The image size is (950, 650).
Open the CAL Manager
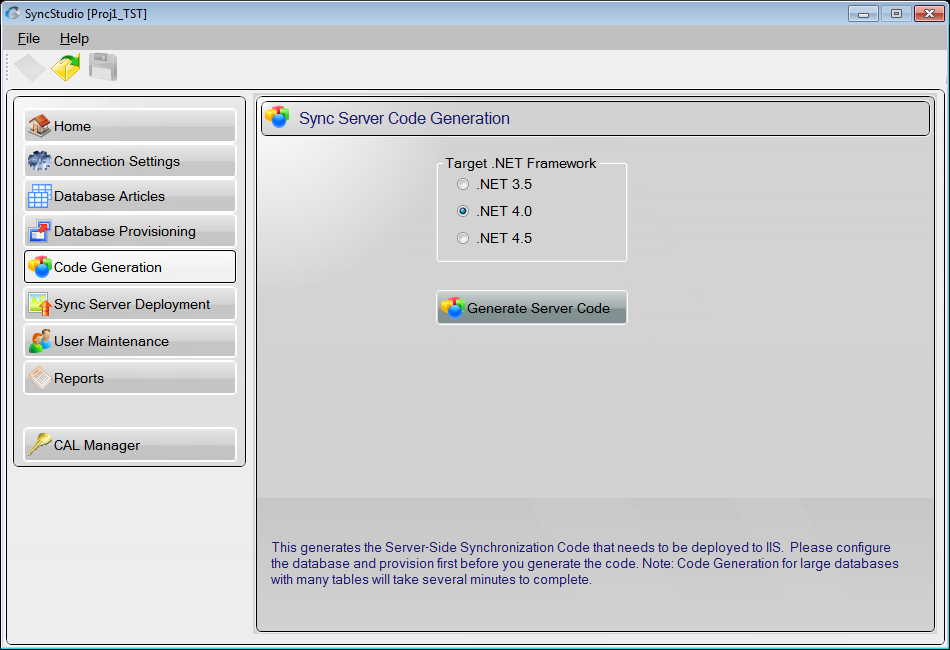pyautogui.click(x=130, y=445)
